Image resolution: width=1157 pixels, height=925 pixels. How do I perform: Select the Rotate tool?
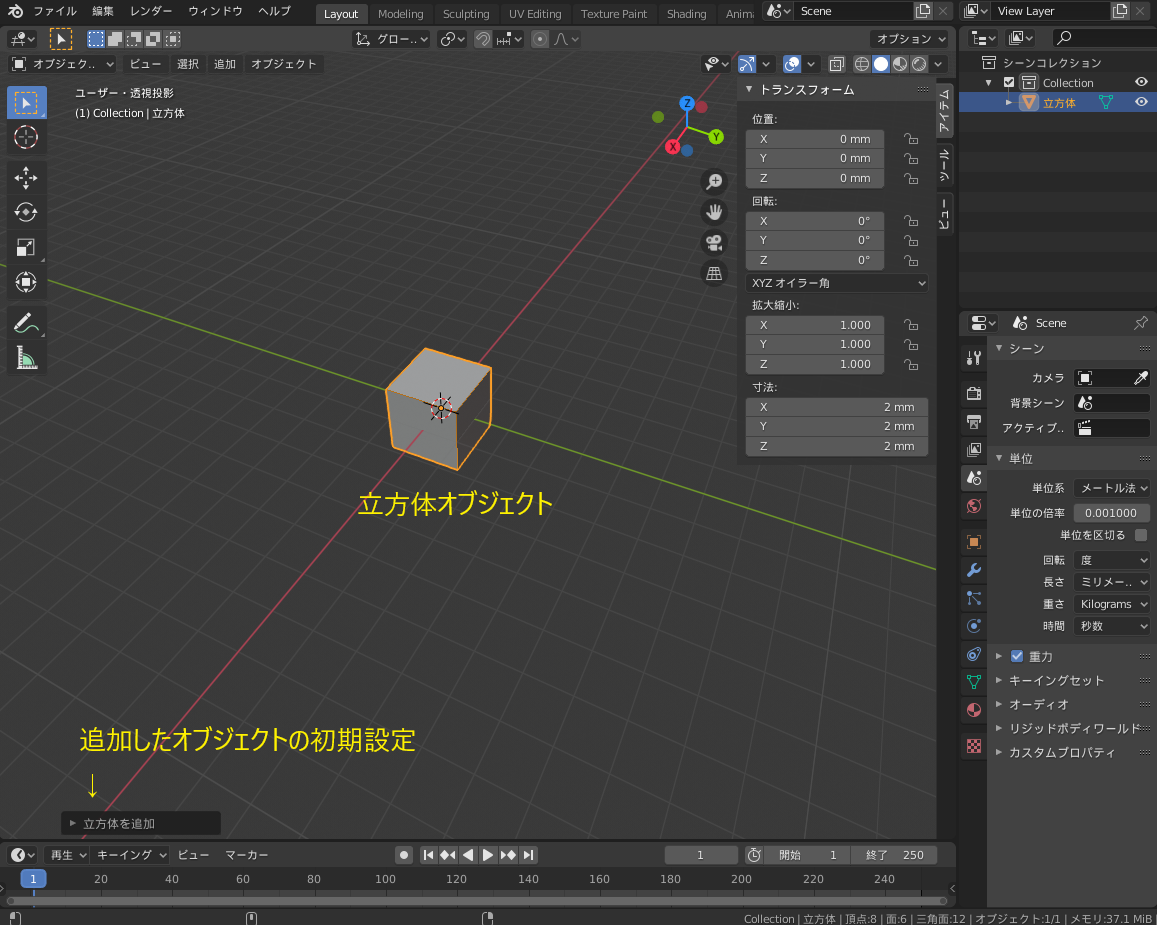click(27, 212)
